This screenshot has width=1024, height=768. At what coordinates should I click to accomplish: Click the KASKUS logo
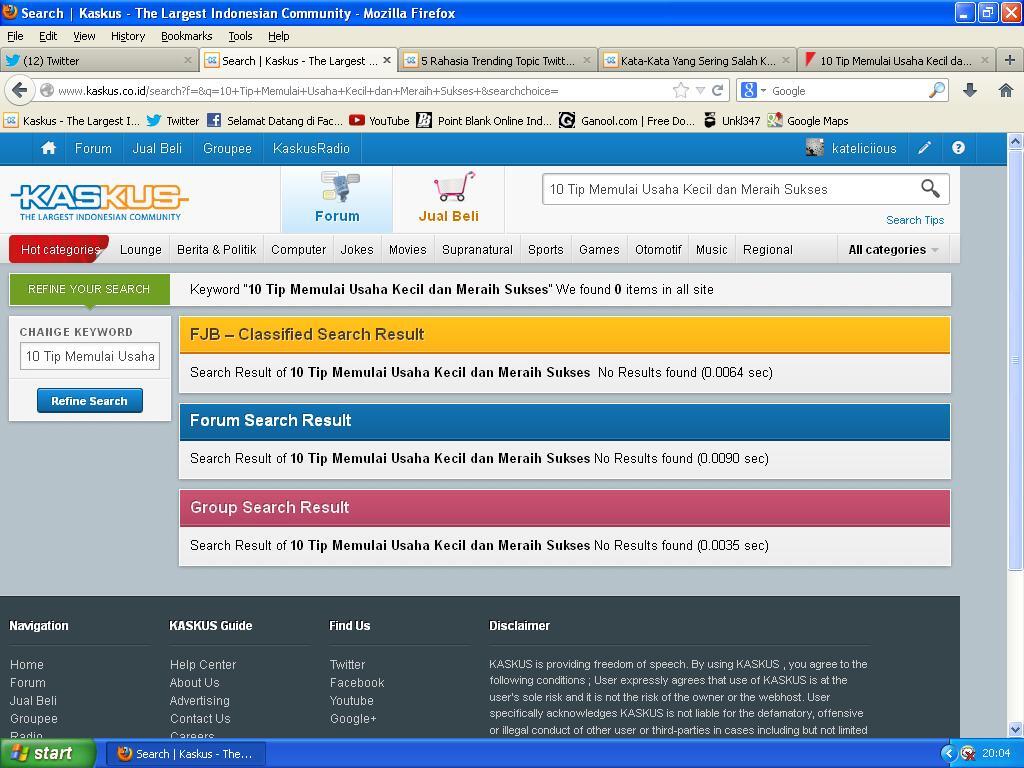[99, 202]
